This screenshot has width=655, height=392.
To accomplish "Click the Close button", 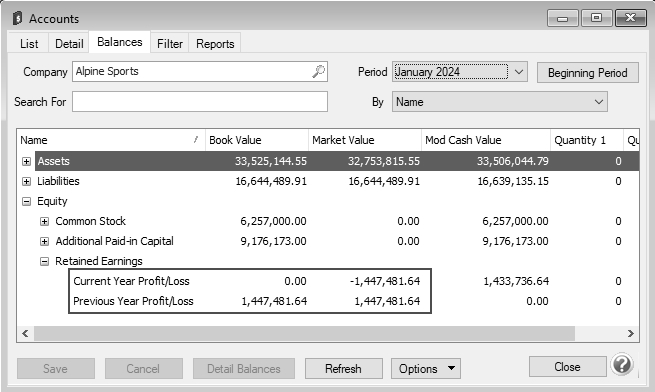I will pyautogui.click(x=567, y=367).
